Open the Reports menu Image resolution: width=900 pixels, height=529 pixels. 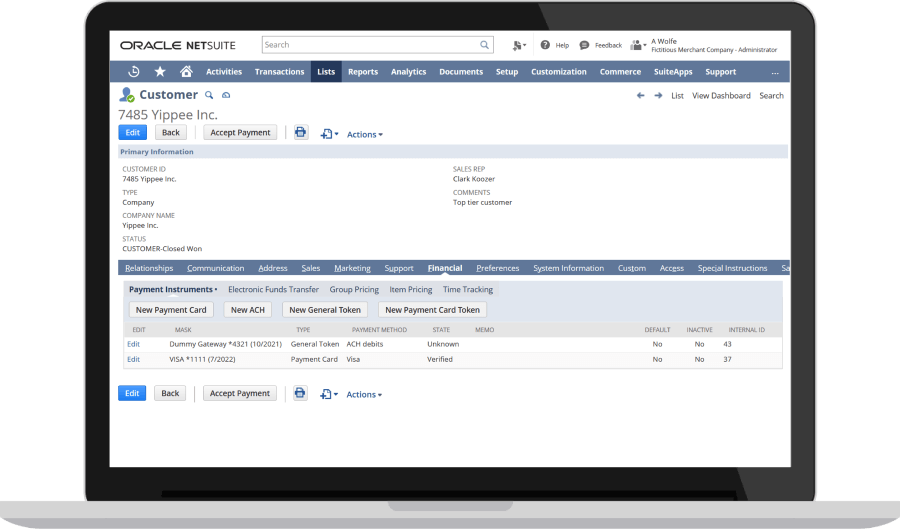pyautogui.click(x=363, y=72)
